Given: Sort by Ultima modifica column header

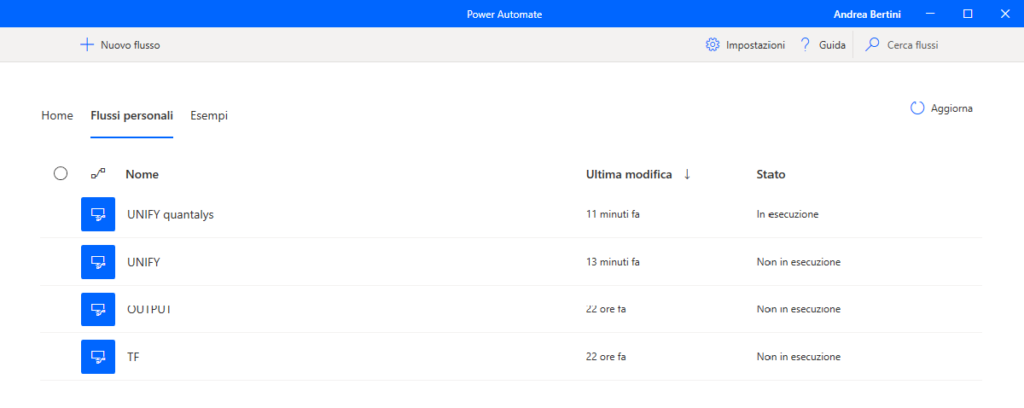Looking at the screenshot, I should pos(629,174).
